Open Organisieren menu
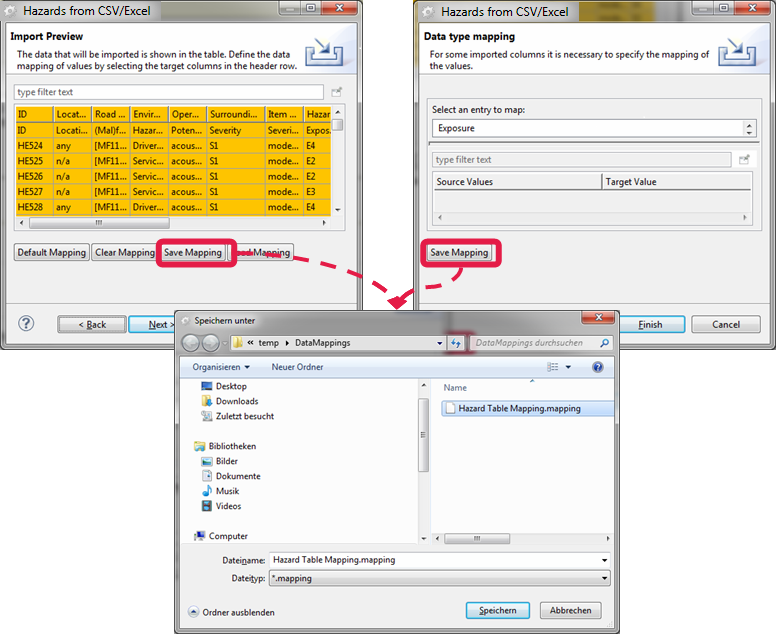 (x=221, y=367)
